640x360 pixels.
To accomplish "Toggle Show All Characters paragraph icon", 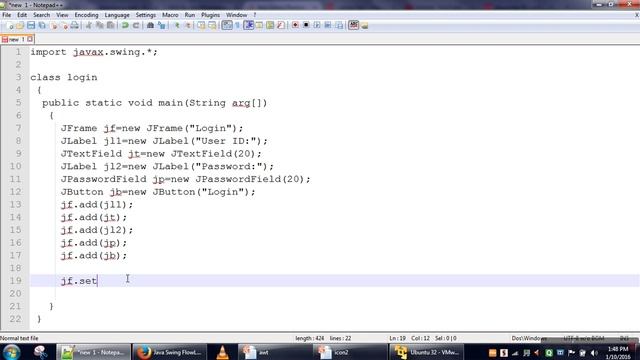I will 238,25.
